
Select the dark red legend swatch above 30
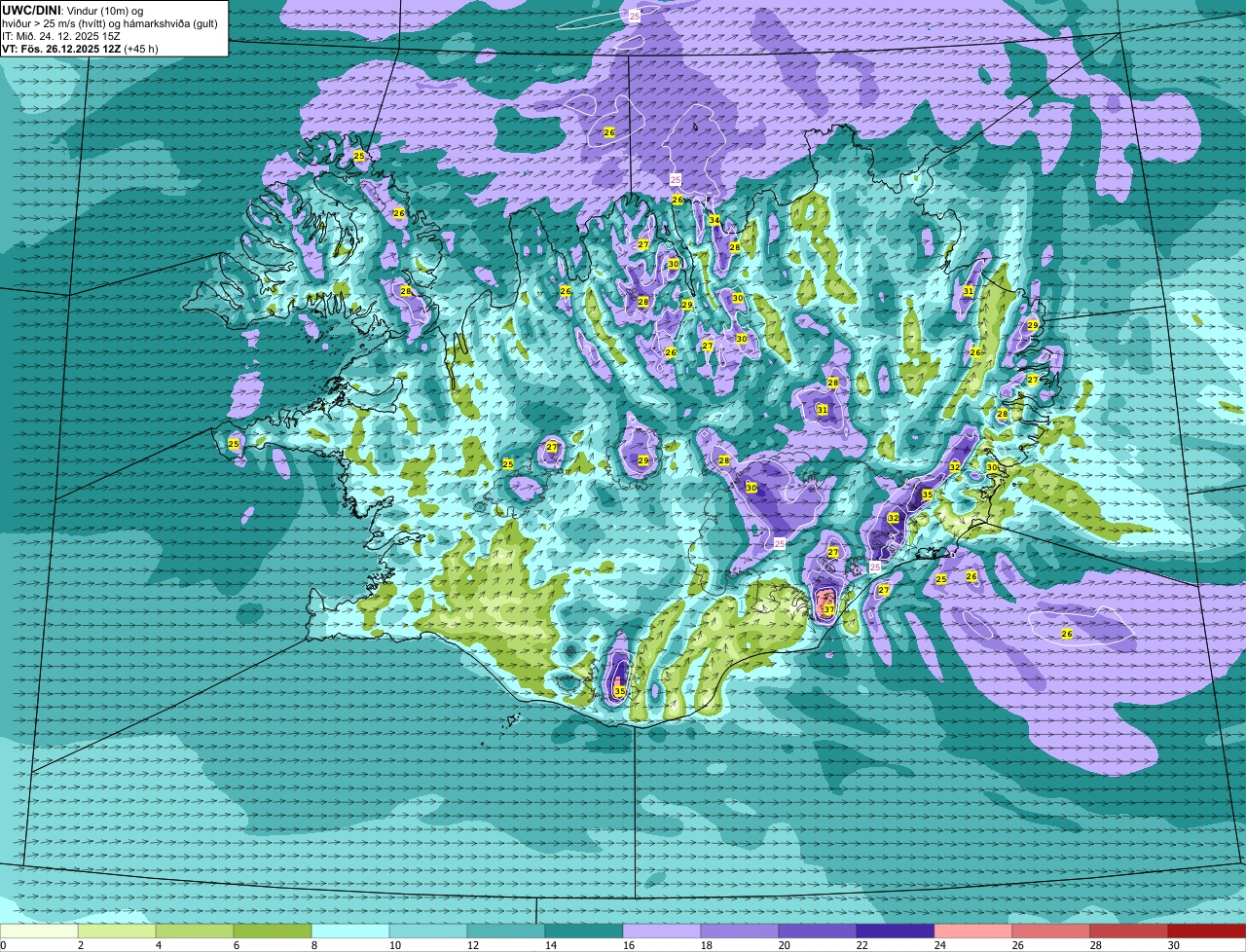pyautogui.click(x=1207, y=932)
